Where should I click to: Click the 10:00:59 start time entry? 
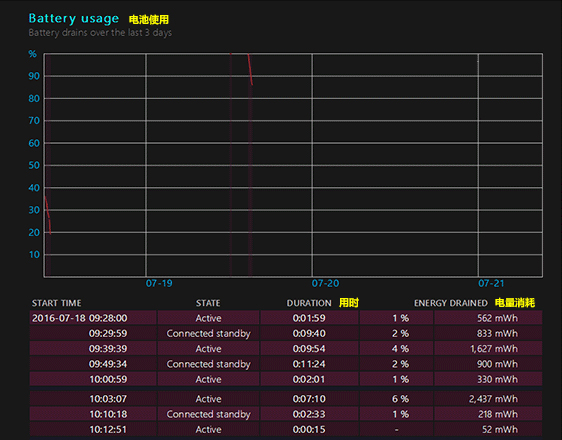(108, 379)
